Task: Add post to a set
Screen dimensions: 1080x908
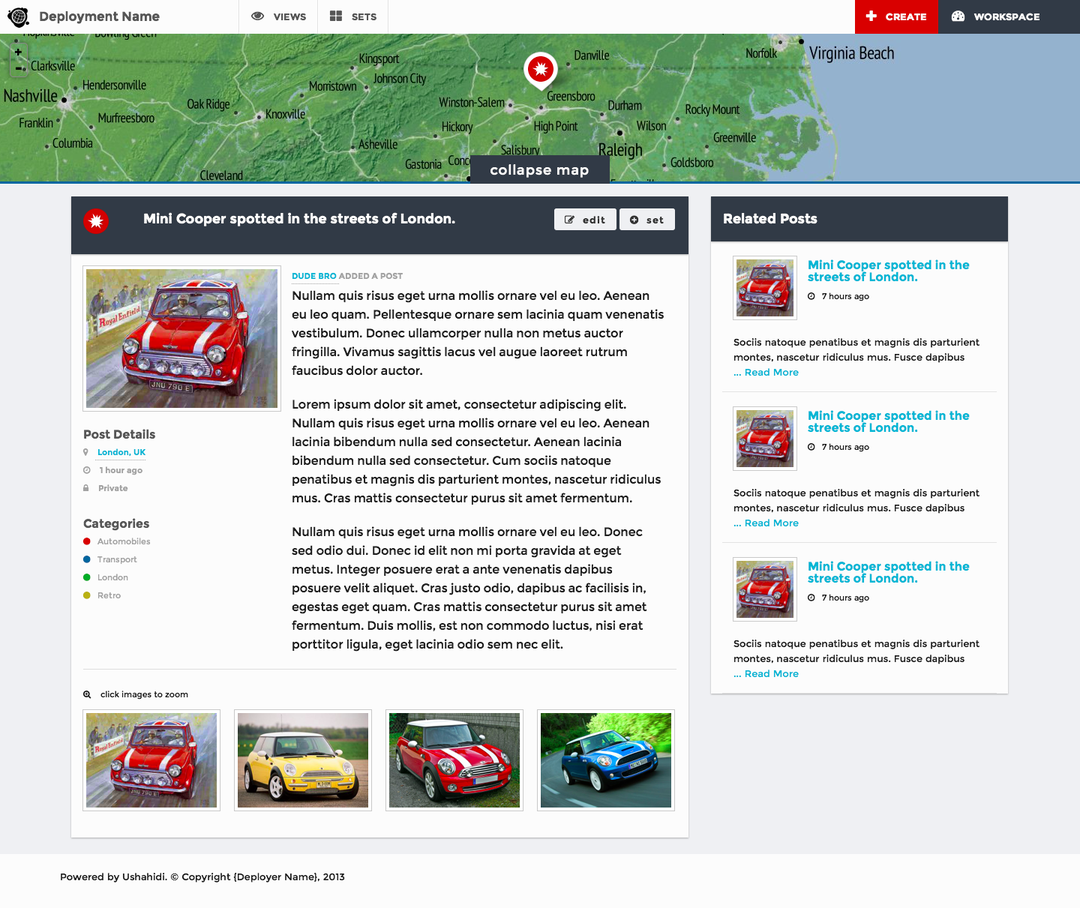Action: coord(647,220)
